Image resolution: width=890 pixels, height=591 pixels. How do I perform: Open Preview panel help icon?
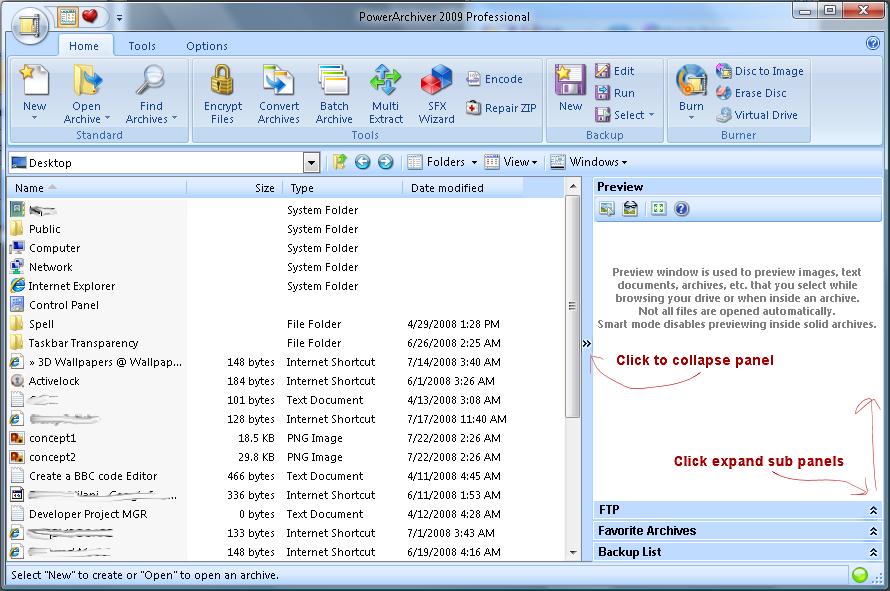(682, 209)
